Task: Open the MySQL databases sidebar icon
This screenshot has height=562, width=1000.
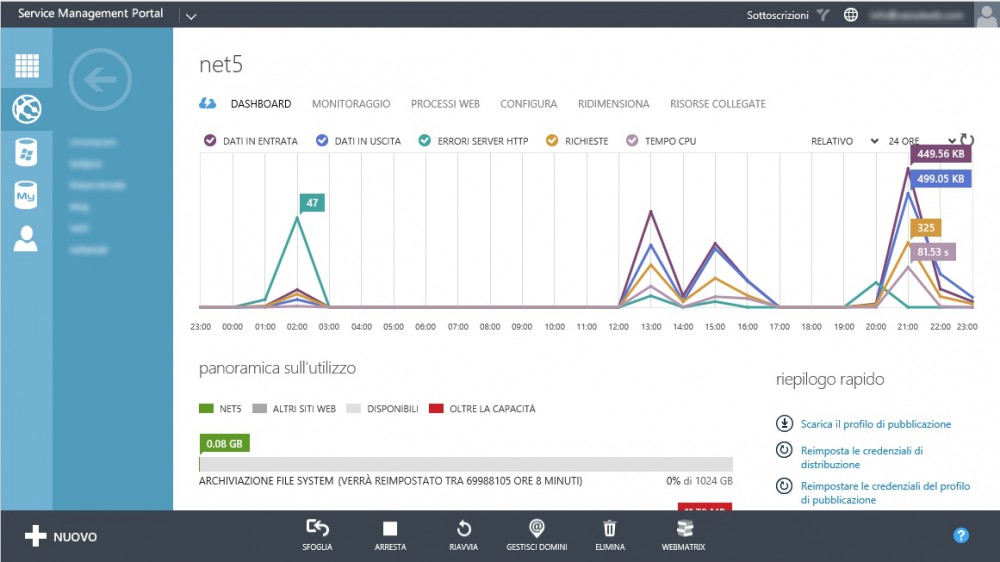Action: (27, 195)
